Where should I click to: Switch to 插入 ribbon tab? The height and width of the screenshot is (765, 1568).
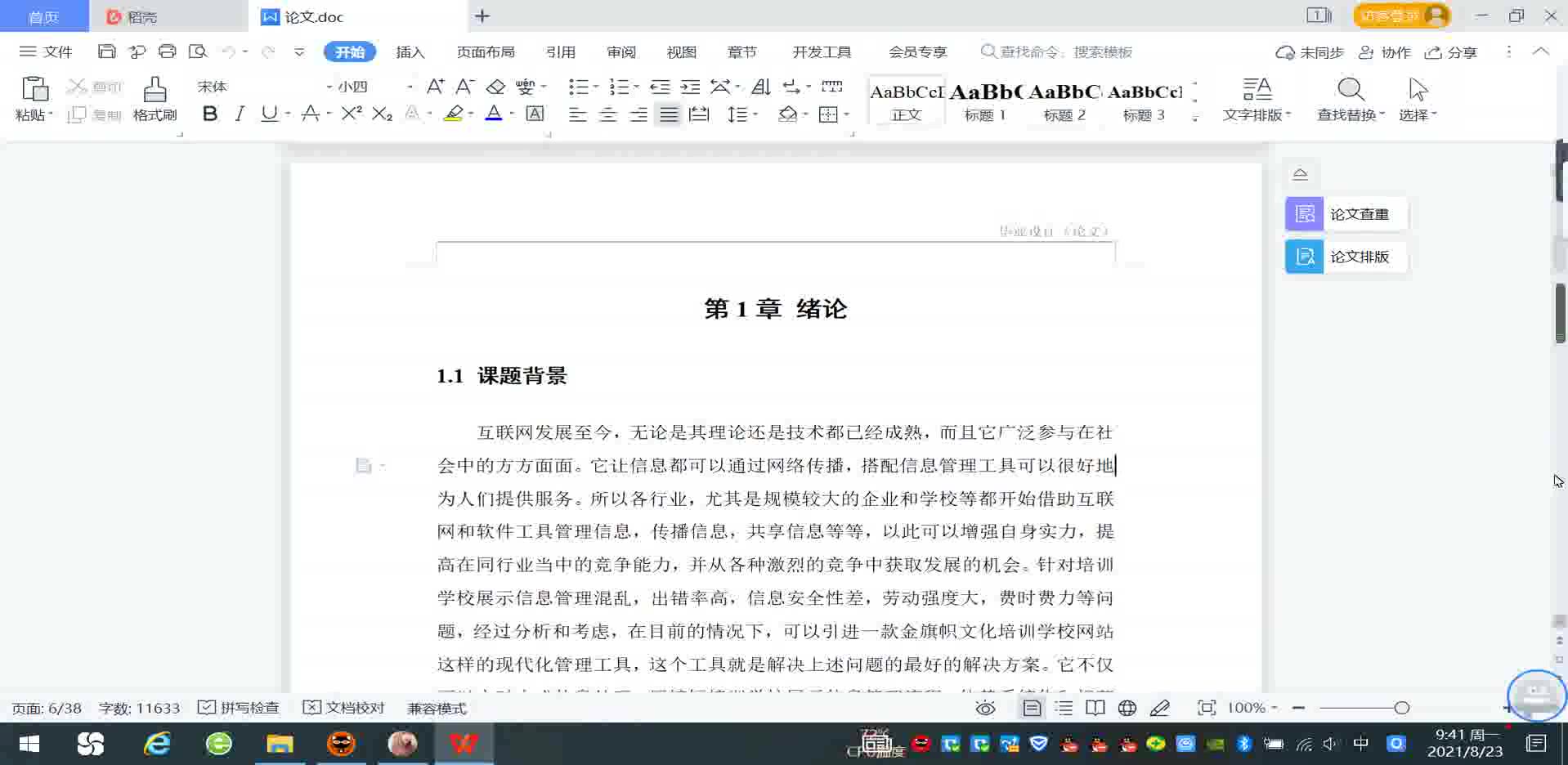click(x=410, y=51)
